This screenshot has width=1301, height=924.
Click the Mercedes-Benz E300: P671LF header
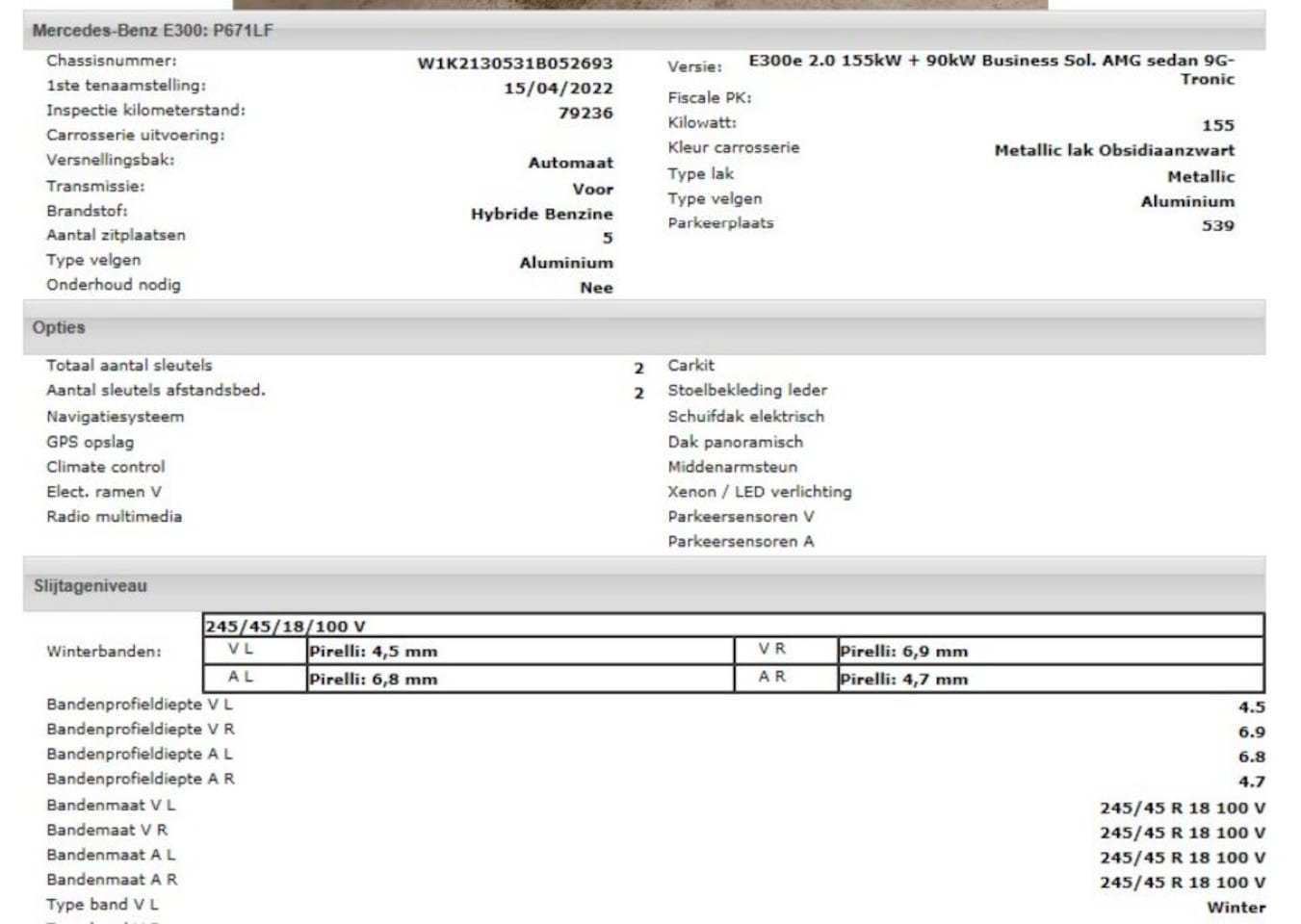tap(643, 30)
